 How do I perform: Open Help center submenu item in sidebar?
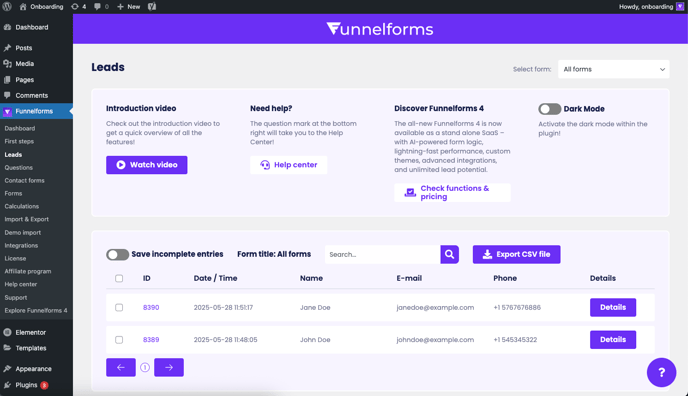point(21,284)
